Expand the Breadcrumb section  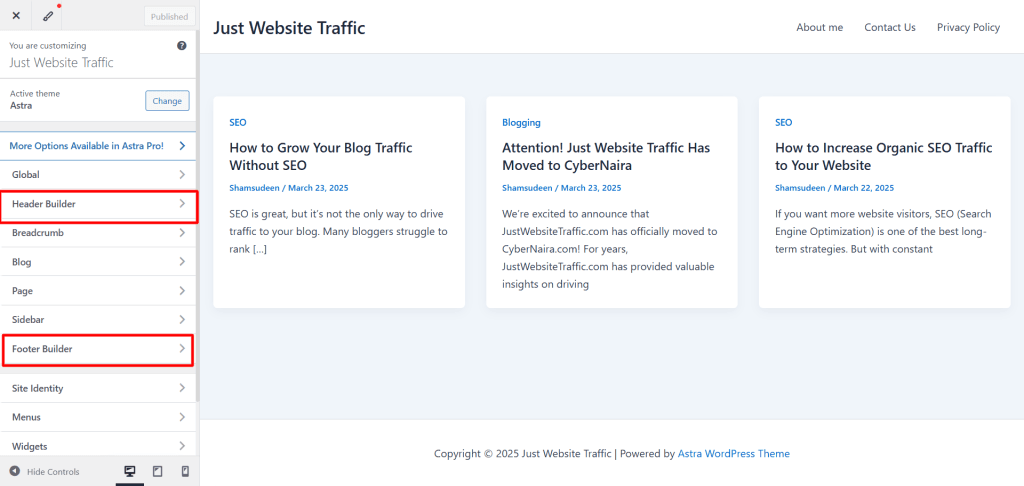point(98,233)
